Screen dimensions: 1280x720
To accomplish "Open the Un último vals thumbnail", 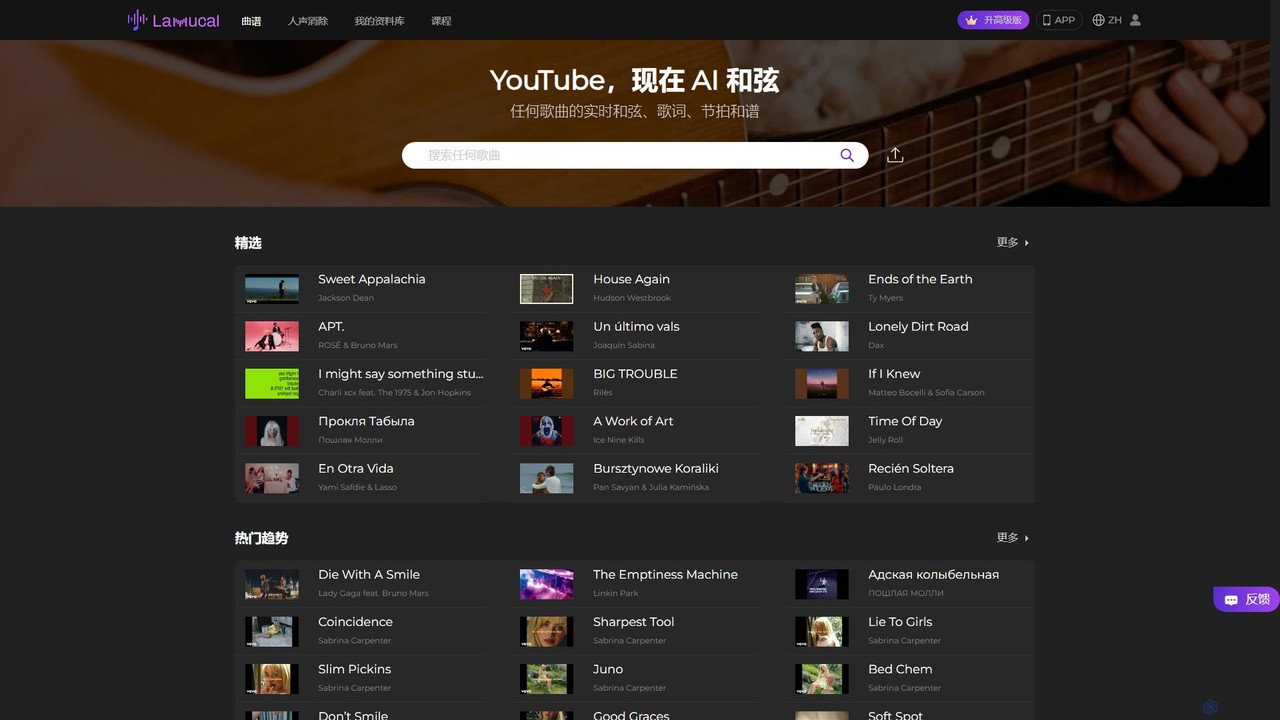I will click(x=547, y=336).
